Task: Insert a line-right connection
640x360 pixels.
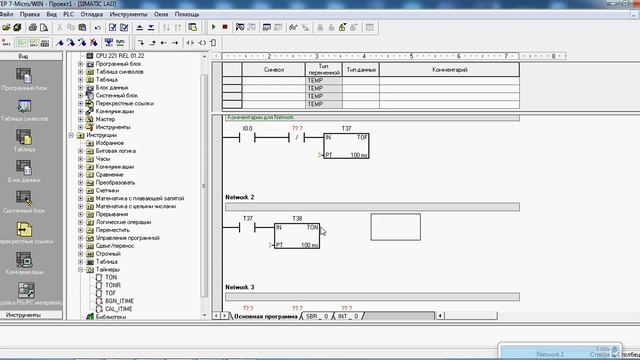Action: 175,42
